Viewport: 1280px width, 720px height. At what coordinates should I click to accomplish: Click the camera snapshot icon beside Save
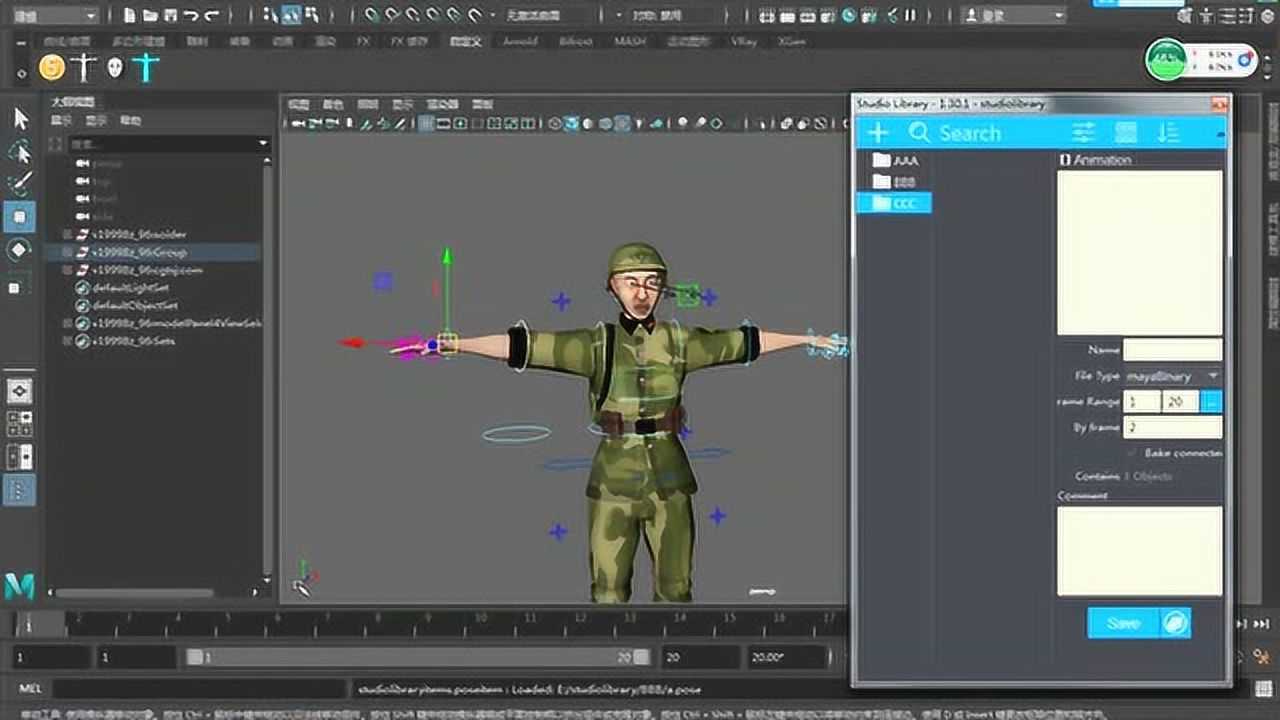[1176, 622]
